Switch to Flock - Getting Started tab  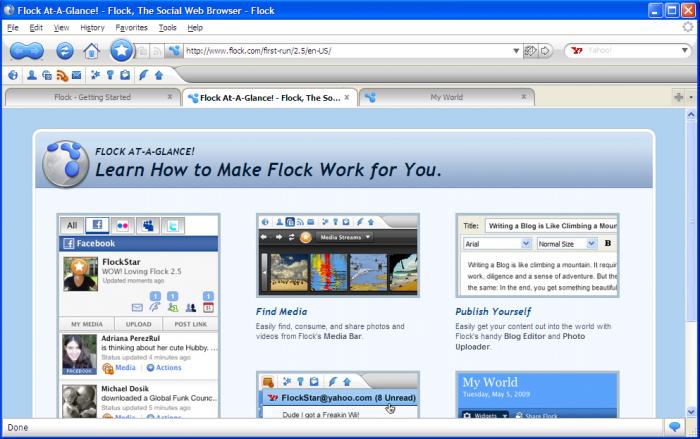click(x=92, y=97)
